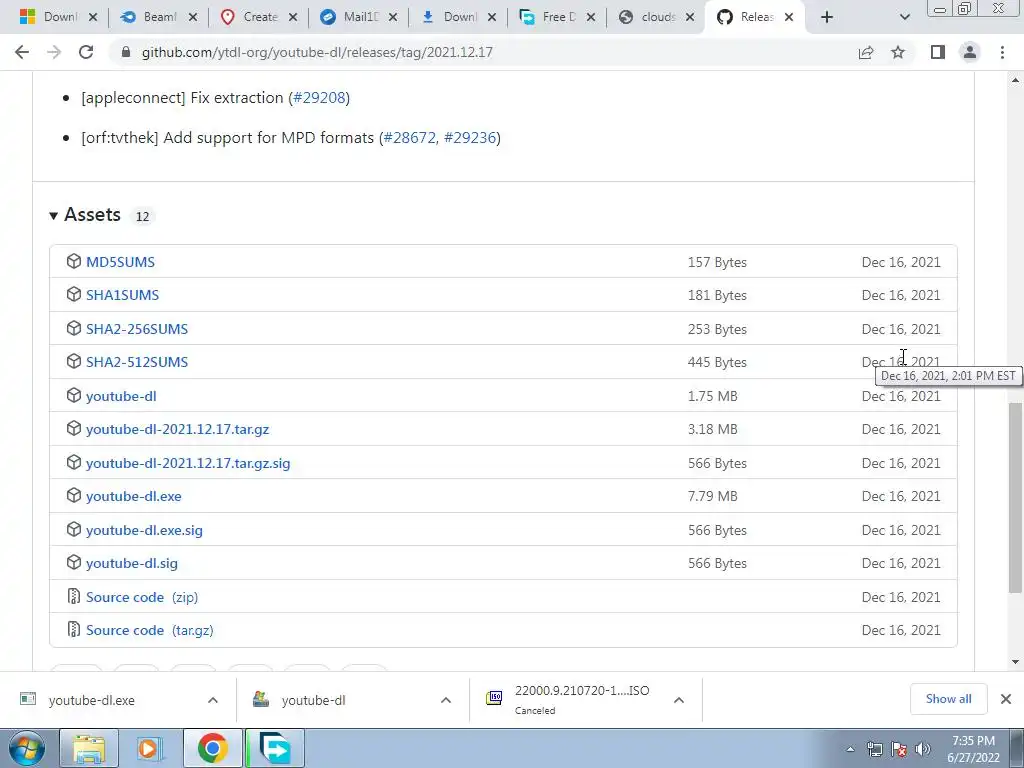Click the share page icon in address bar
Viewport: 1024px width, 768px height.
point(866,52)
